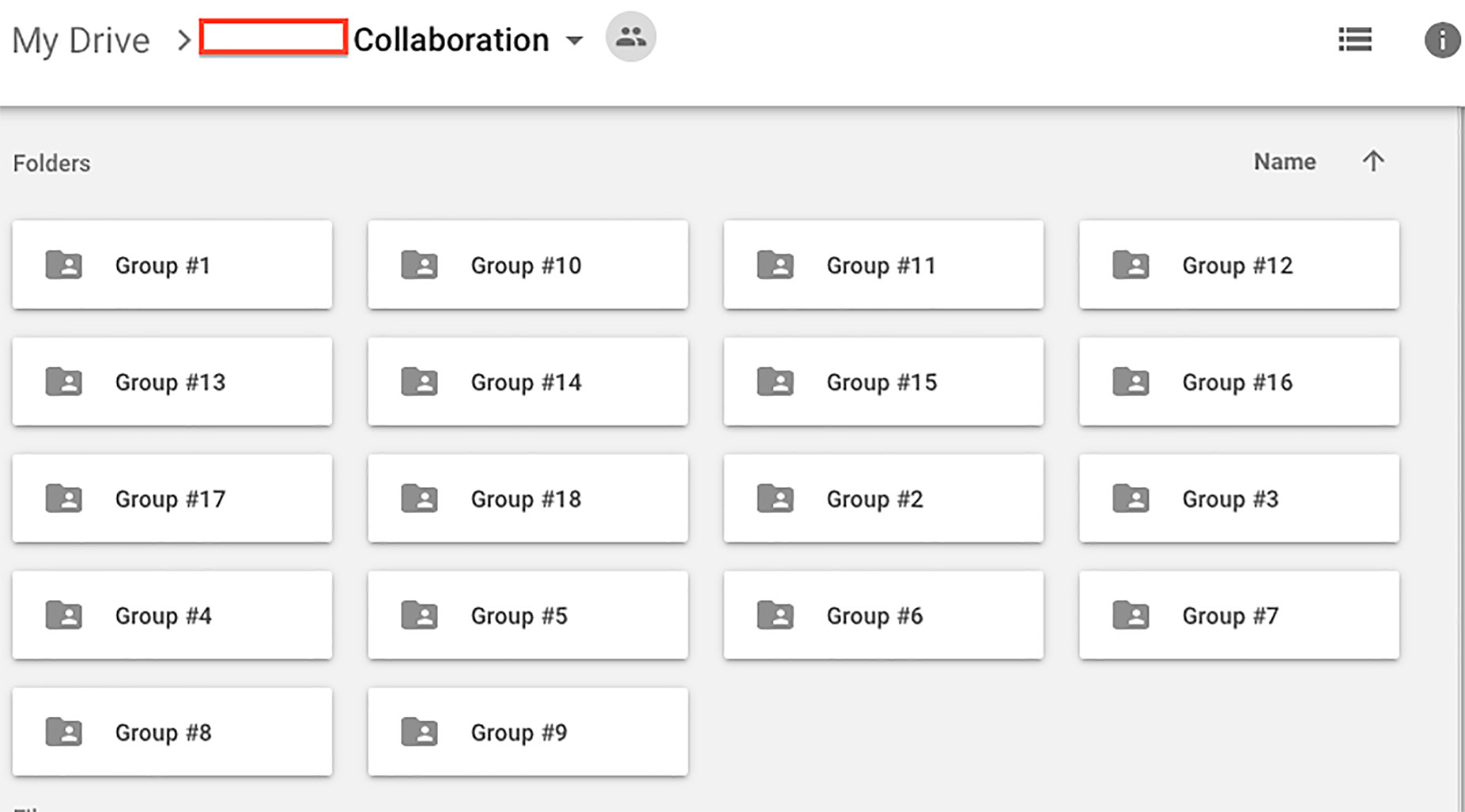The height and width of the screenshot is (812, 1465).
Task: Select the Group #10 folder
Action: coord(527,265)
